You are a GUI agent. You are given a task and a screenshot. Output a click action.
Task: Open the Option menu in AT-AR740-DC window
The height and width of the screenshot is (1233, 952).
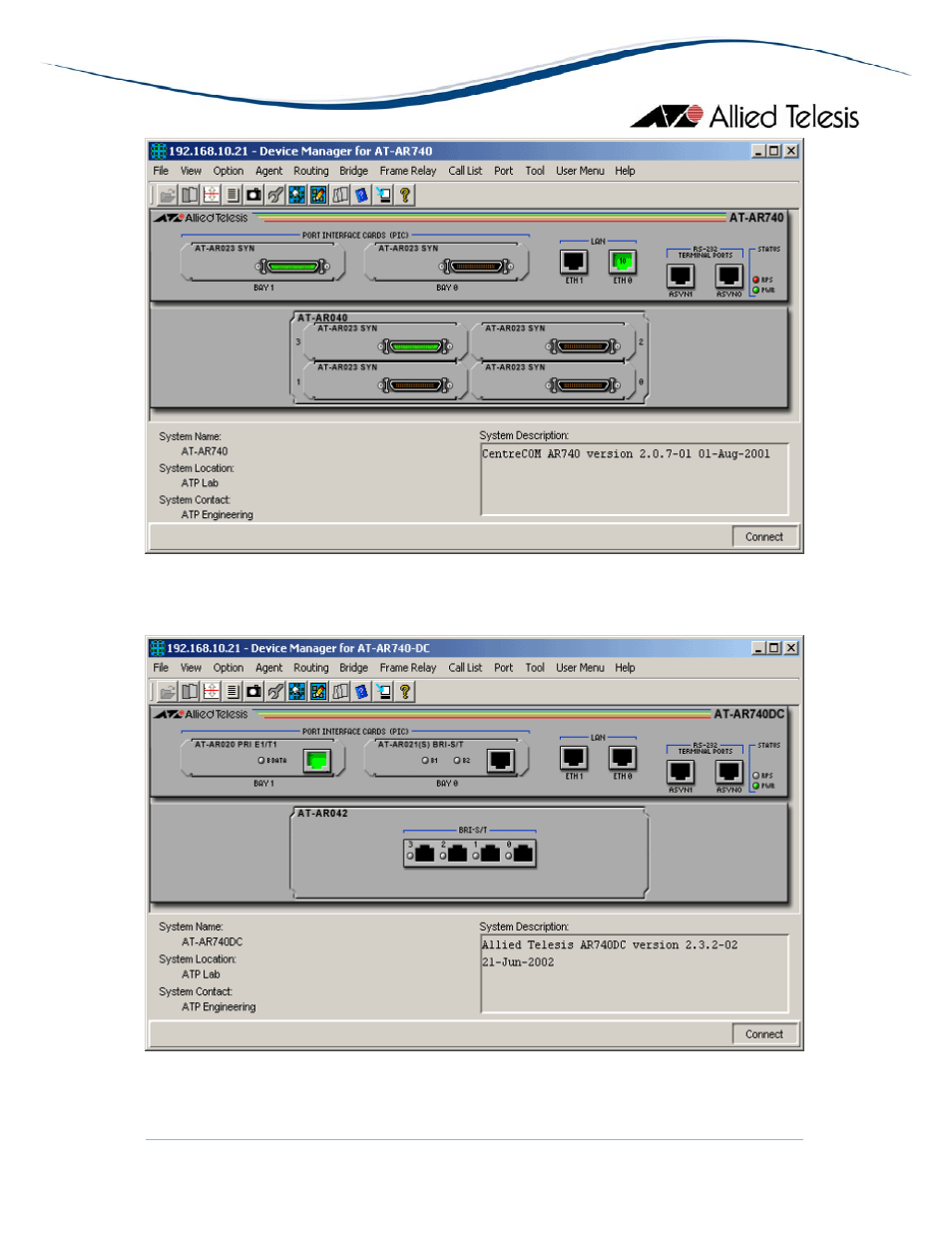tap(229, 668)
